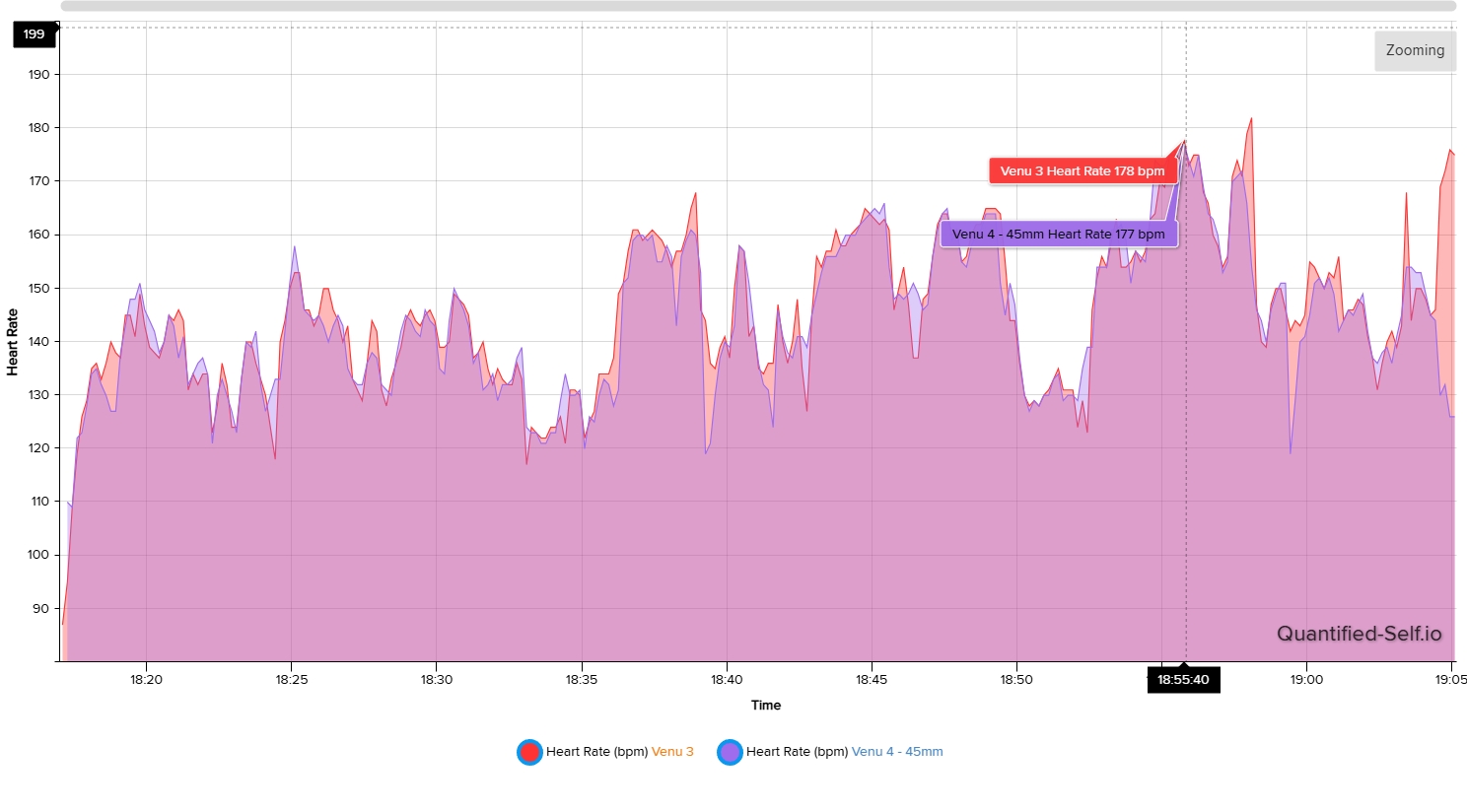Viewport: 1467px width, 812px height.
Task: Click the horizontal scrollbar above the chart
Action: point(757,6)
